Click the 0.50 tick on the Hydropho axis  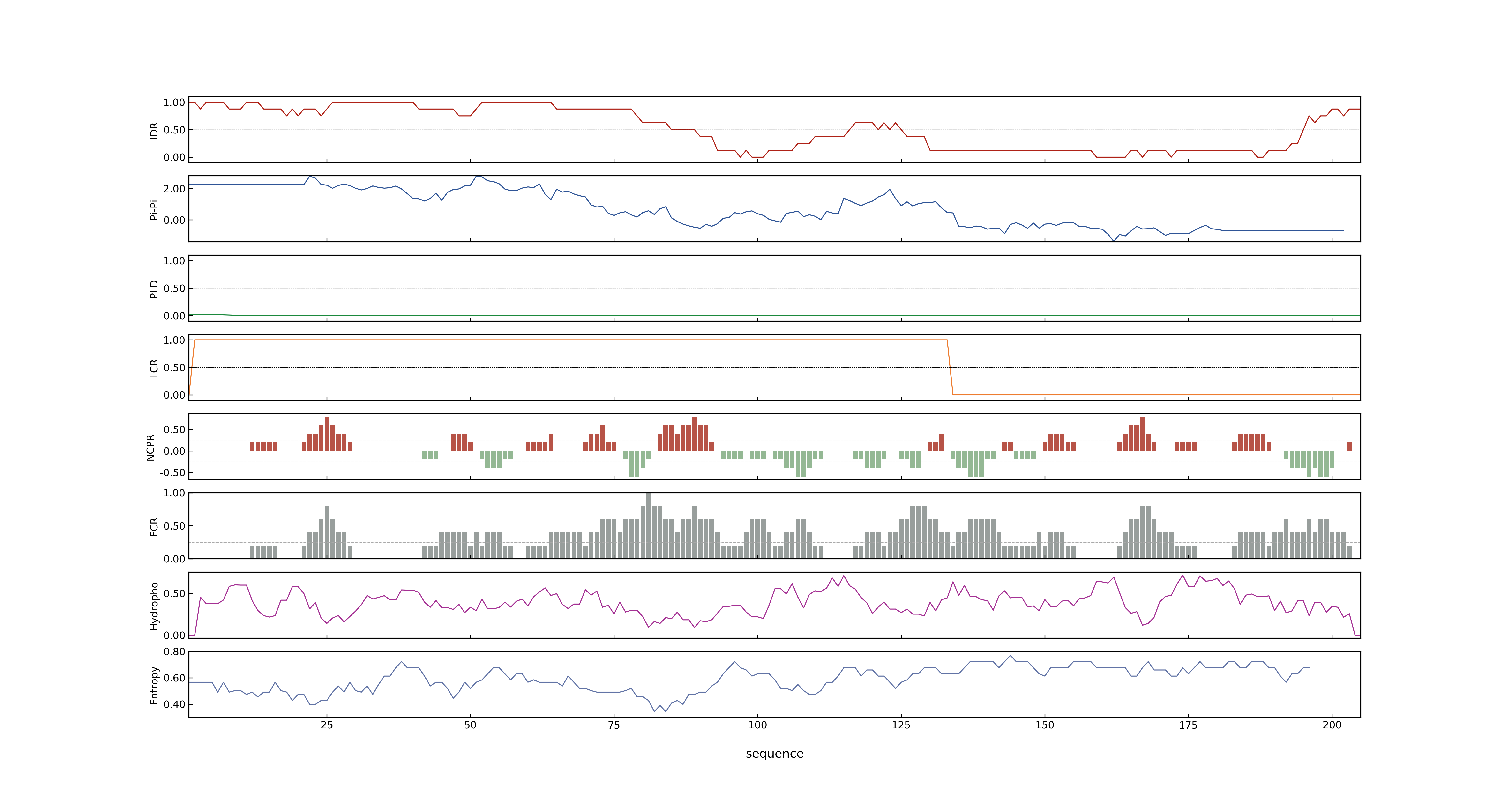[x=174, y=594]
